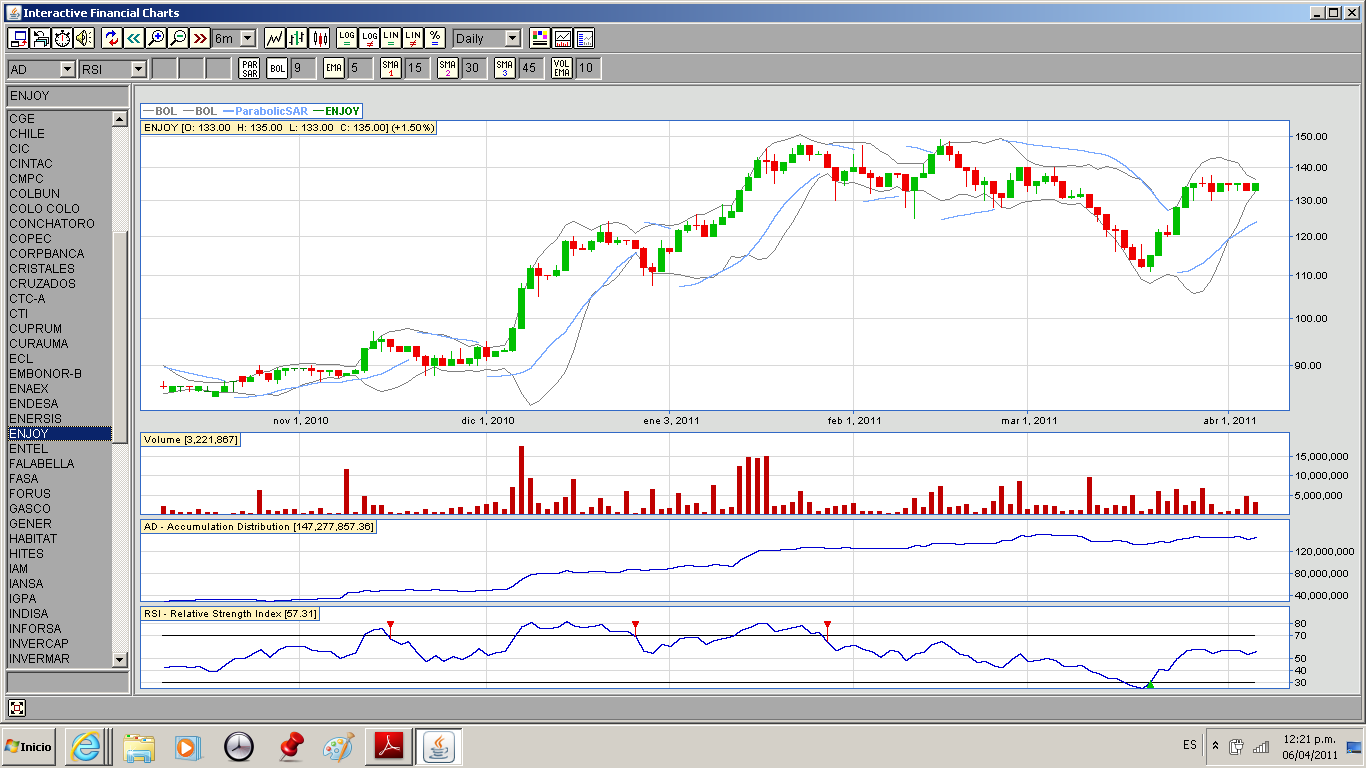Viewport: 1366px width, 768px height.
Task: Toggle the SMA 1 indicator
Action: click(391, 68)
